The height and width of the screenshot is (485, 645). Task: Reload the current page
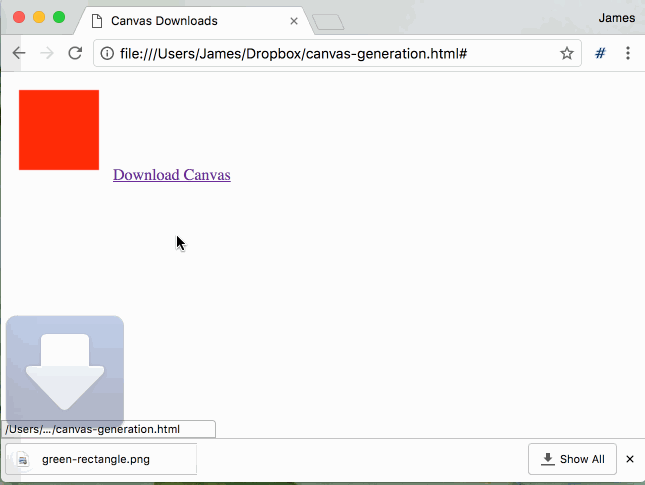74,53
